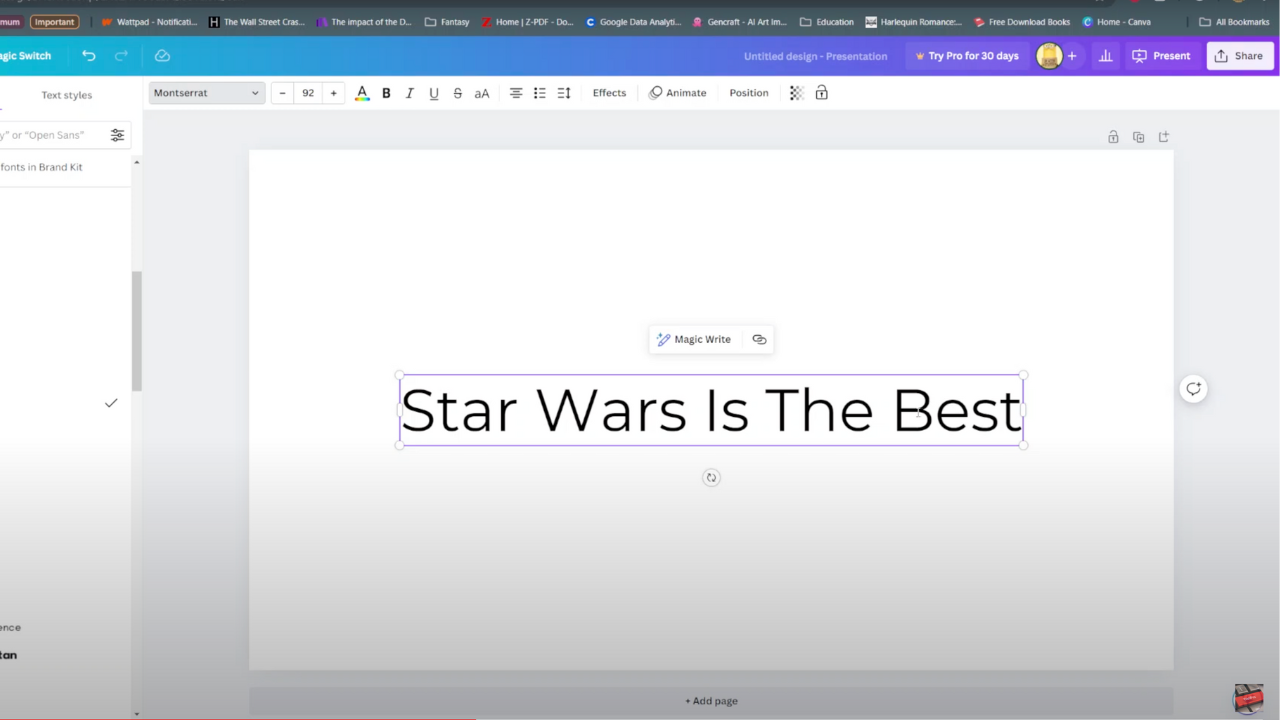Lock the page using page lock icon
The image size is (1280, 720).
[1113, 137]
